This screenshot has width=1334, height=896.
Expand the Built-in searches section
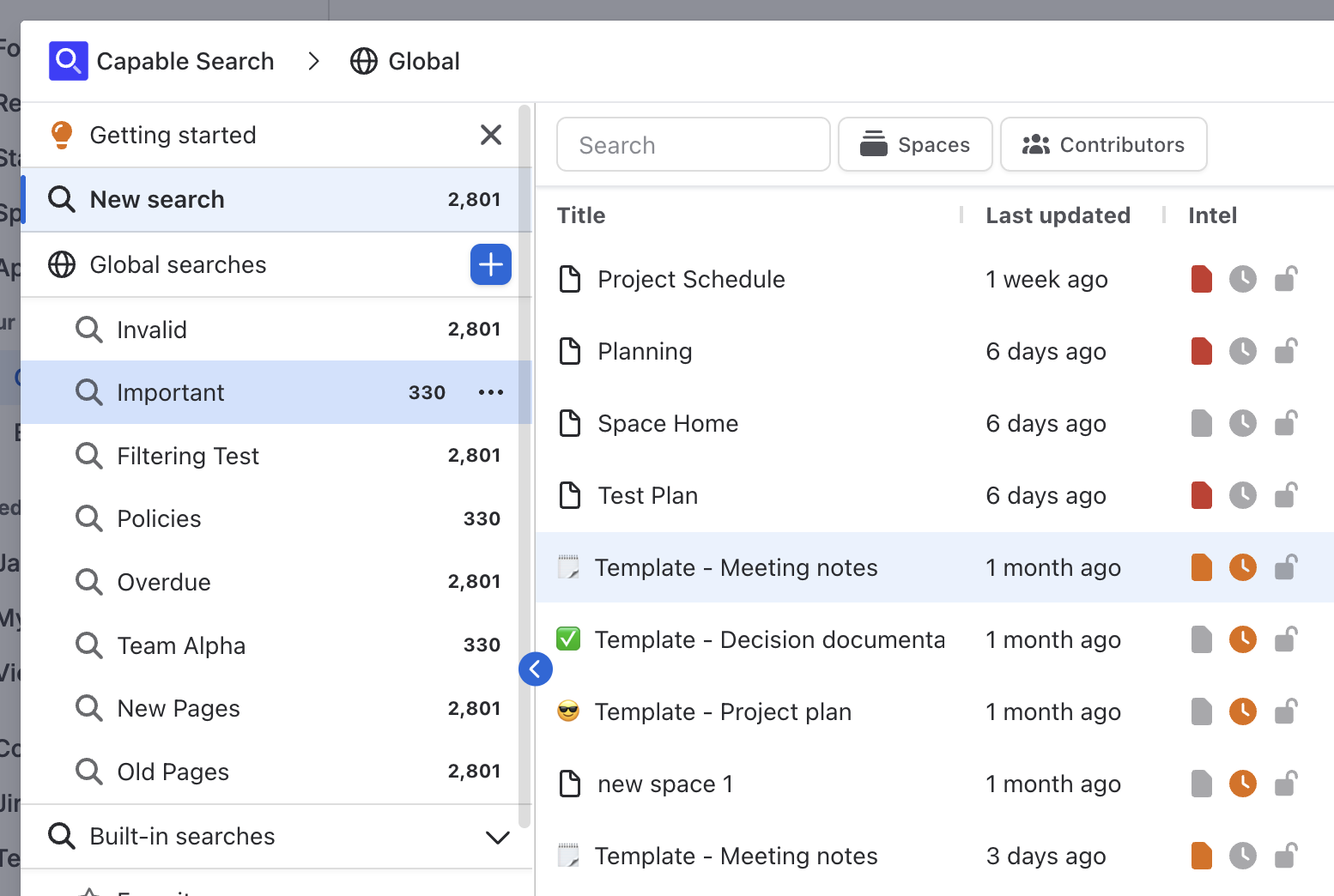497,837
